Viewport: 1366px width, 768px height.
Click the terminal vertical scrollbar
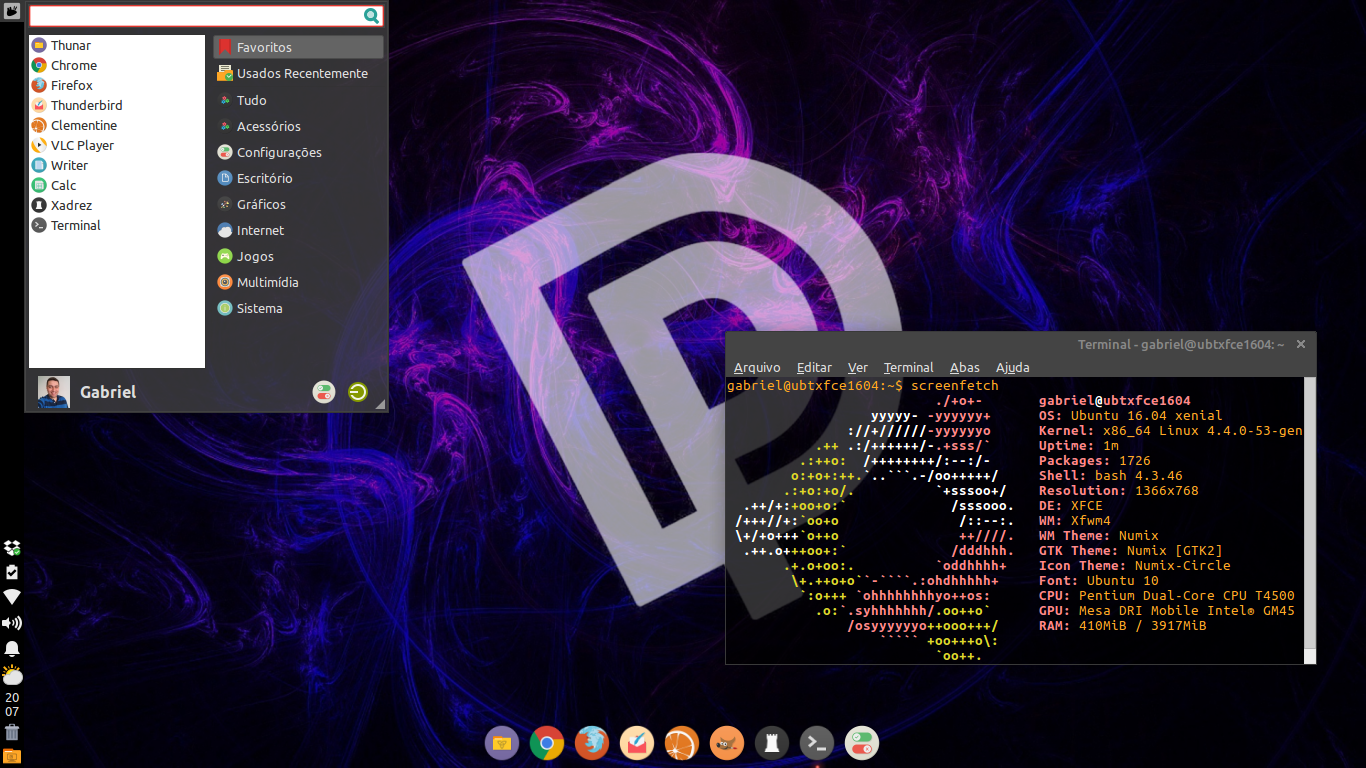point(1310,520)
